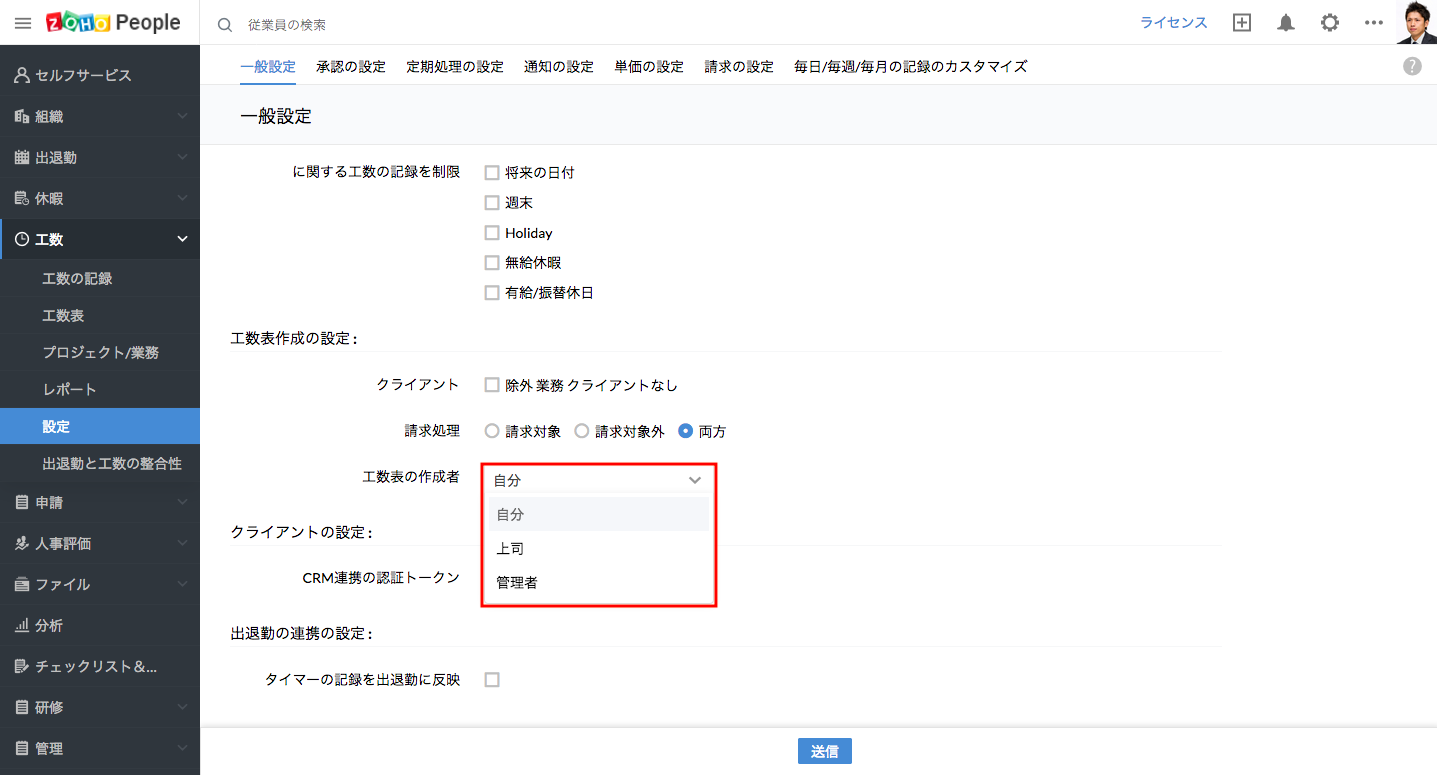
Task: Click the Zoho People logo
Action: point(113,23)
